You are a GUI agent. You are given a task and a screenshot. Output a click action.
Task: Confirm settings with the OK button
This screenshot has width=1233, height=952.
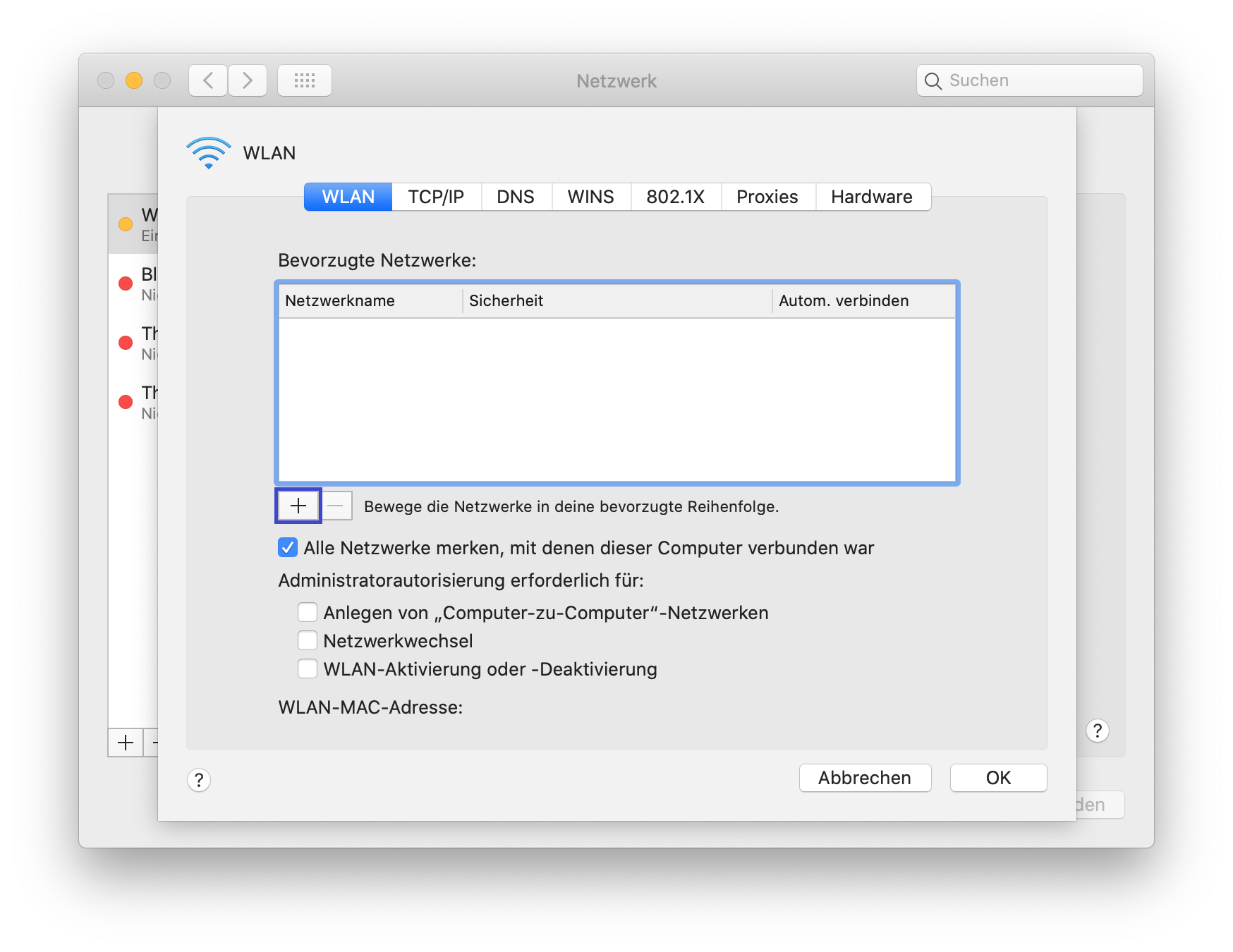click(998, 778)
